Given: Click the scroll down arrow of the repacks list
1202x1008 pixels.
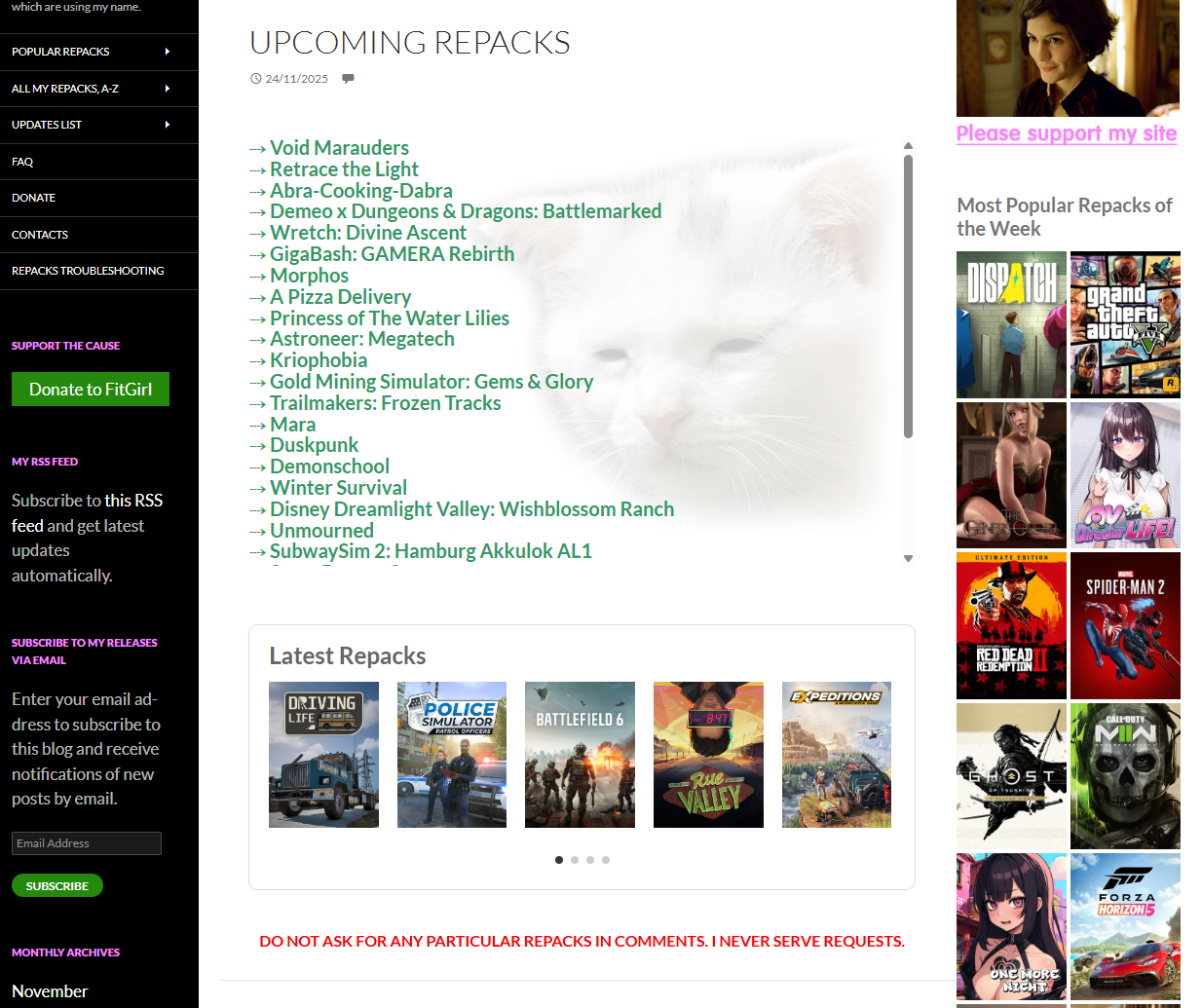Looking at the screenshot, I should pyautogui.click(x=908, y=559).
